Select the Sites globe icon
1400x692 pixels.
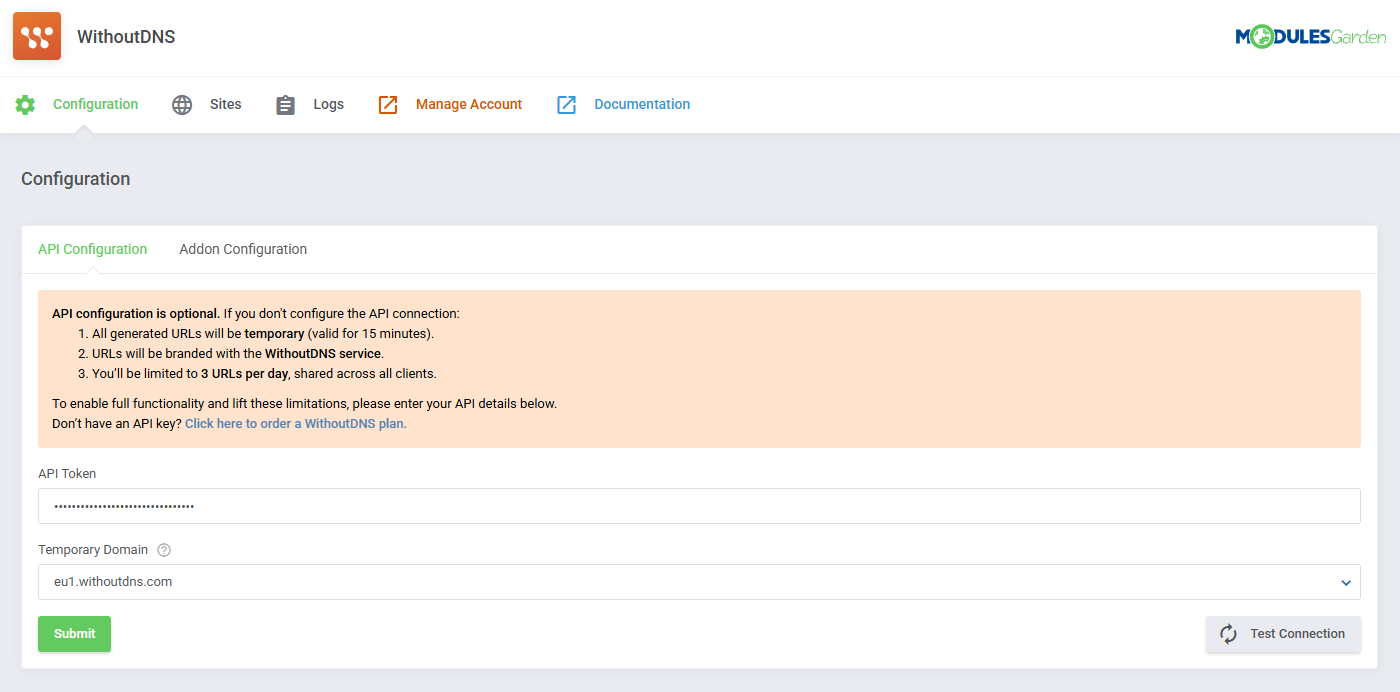[181, 104]
